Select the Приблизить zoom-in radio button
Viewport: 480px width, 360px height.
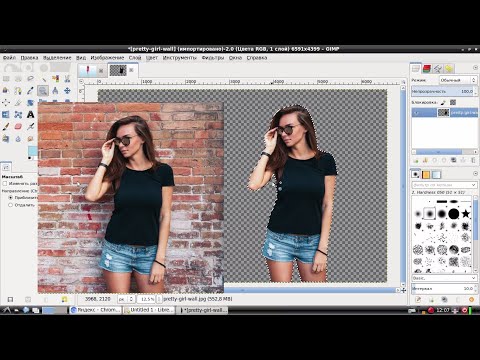pos(10,198)
